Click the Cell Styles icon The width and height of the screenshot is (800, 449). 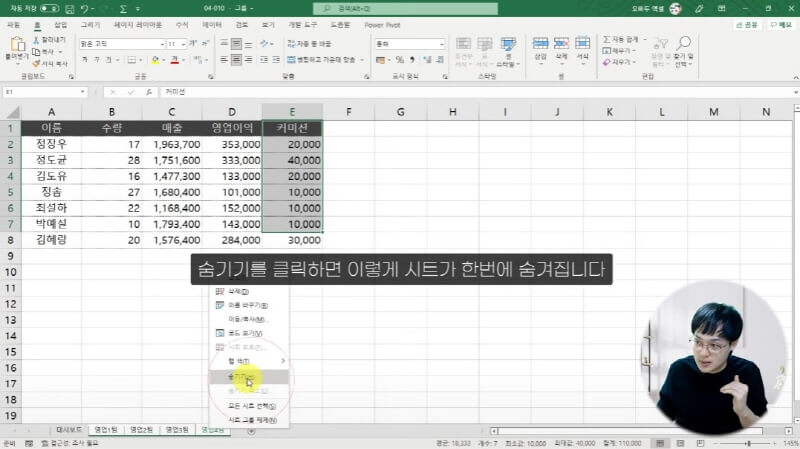508,44
